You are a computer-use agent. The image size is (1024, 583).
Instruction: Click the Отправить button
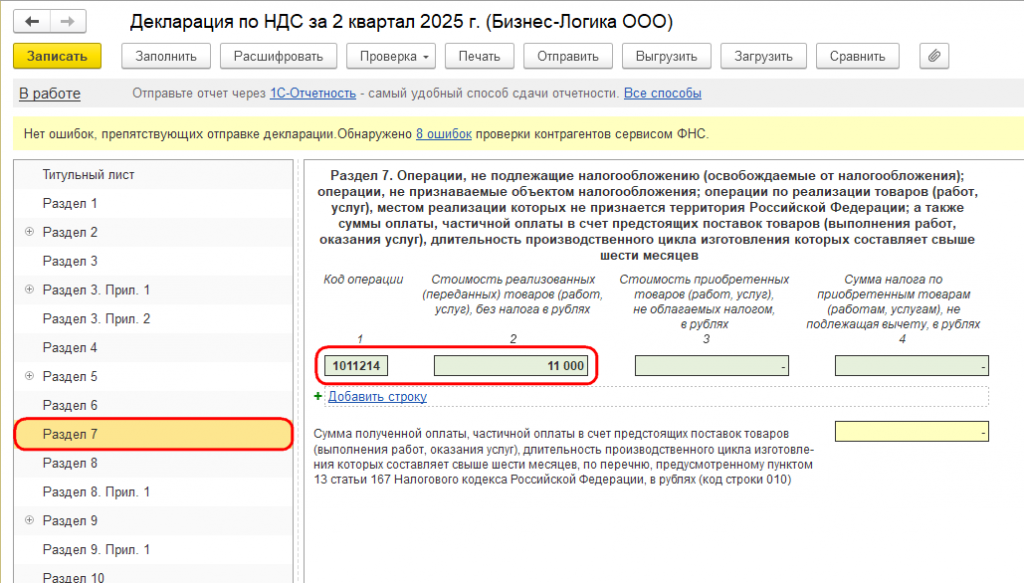coord(568,56)
